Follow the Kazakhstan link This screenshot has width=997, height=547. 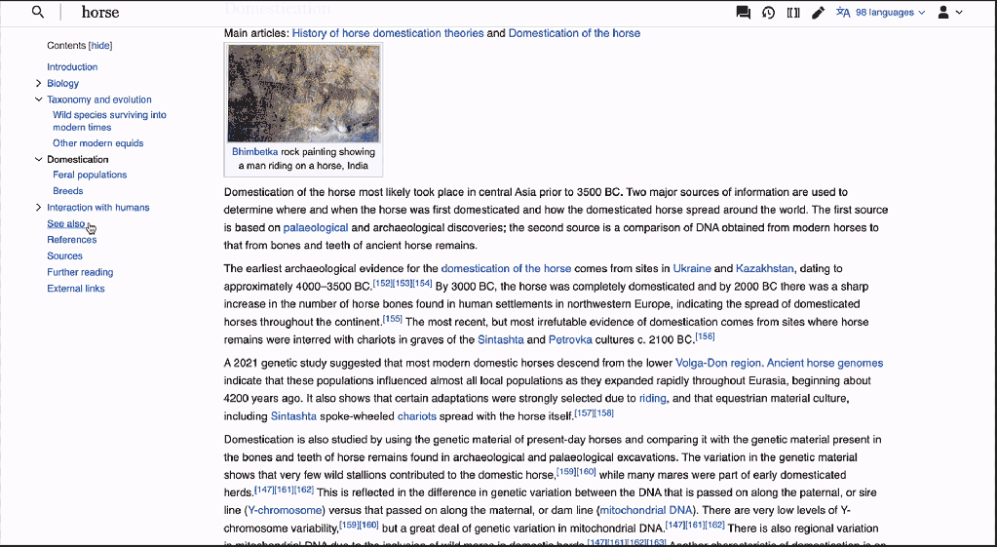(764, 268)
